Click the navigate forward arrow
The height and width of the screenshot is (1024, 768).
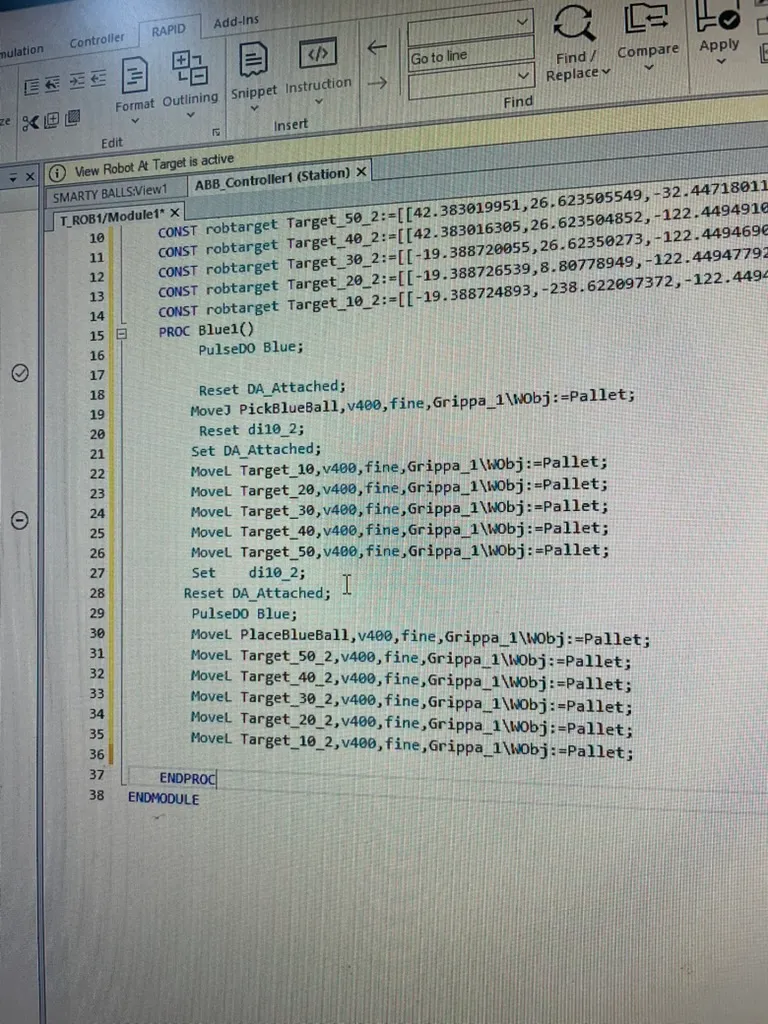pos(377,83)
